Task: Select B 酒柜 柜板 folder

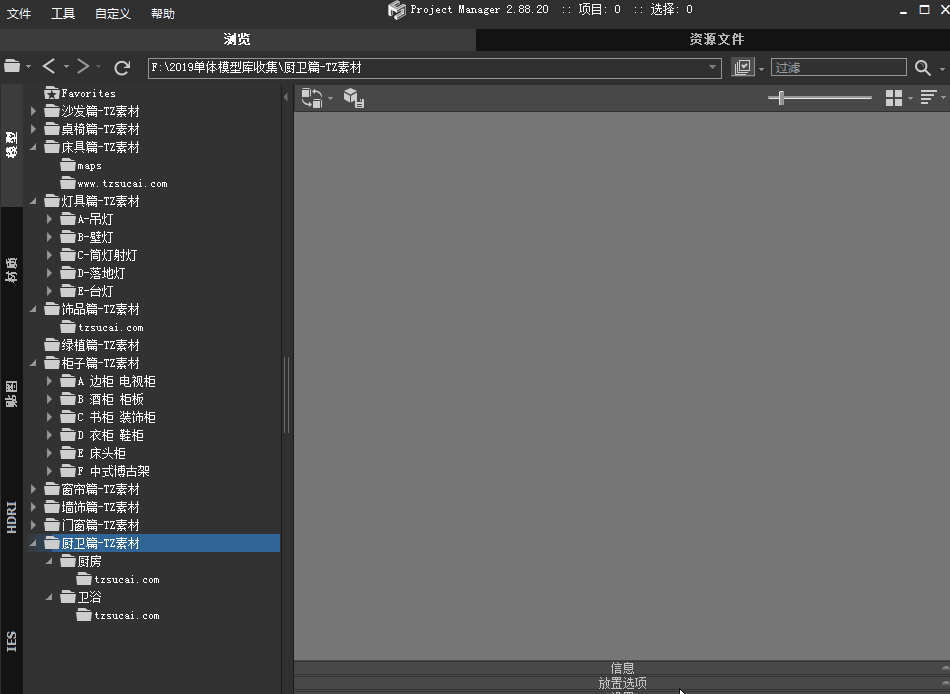Action: coord(102,399)
